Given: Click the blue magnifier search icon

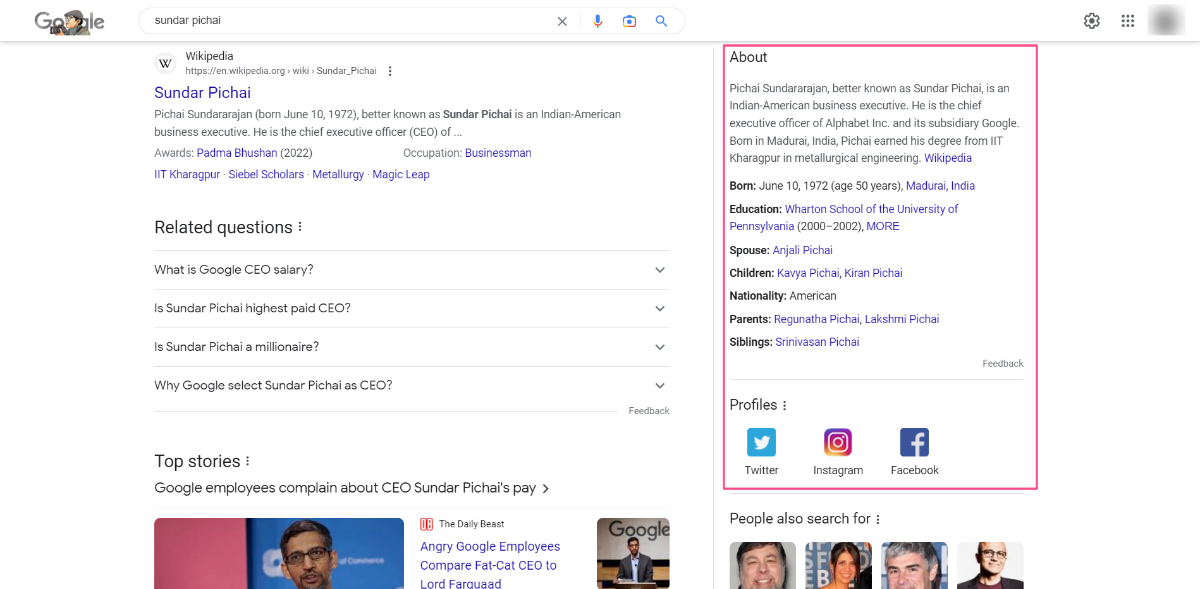Looking at the screenshot, I should 661,21.
